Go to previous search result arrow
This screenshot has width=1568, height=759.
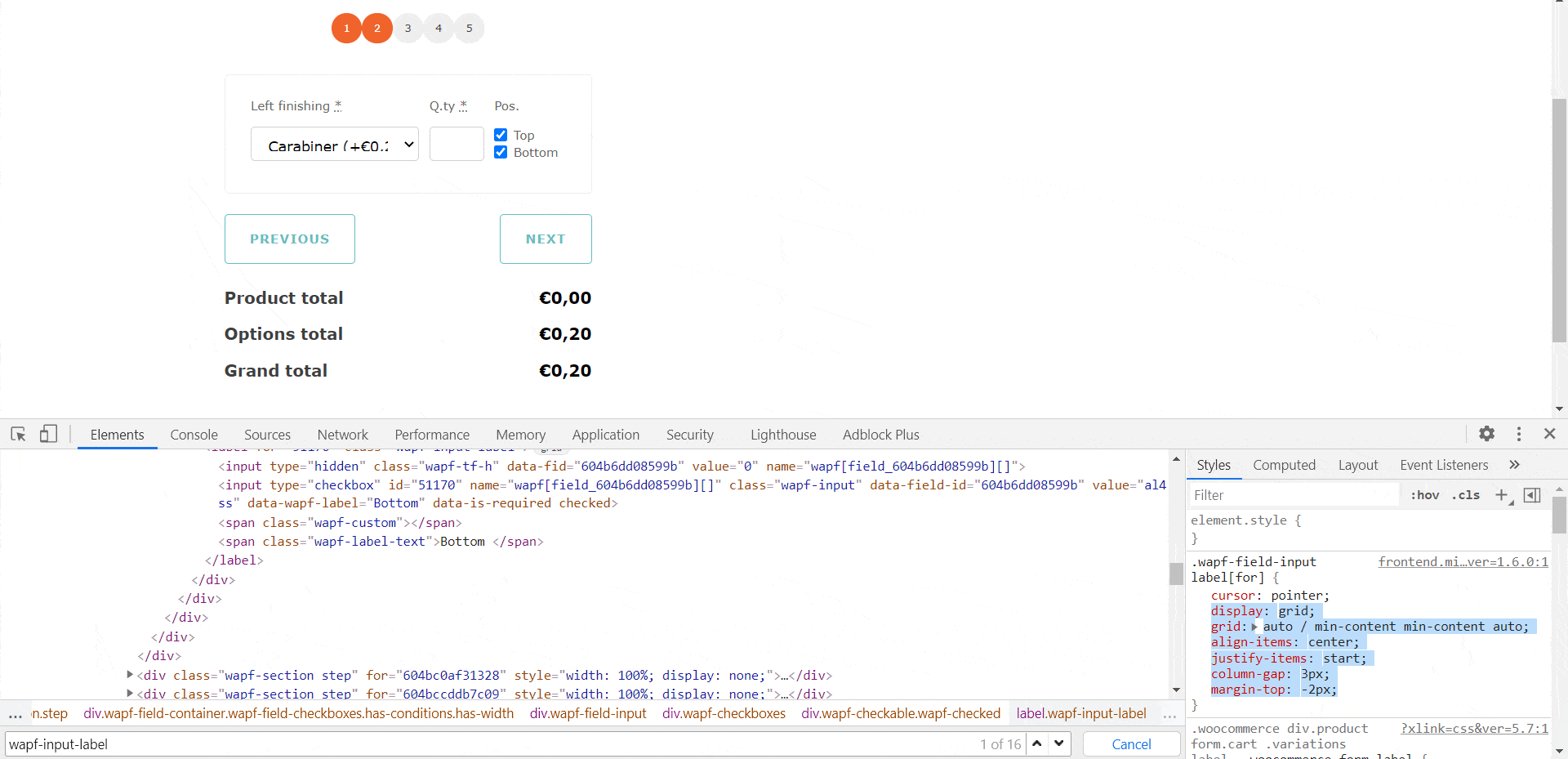tap(1036, 743)
